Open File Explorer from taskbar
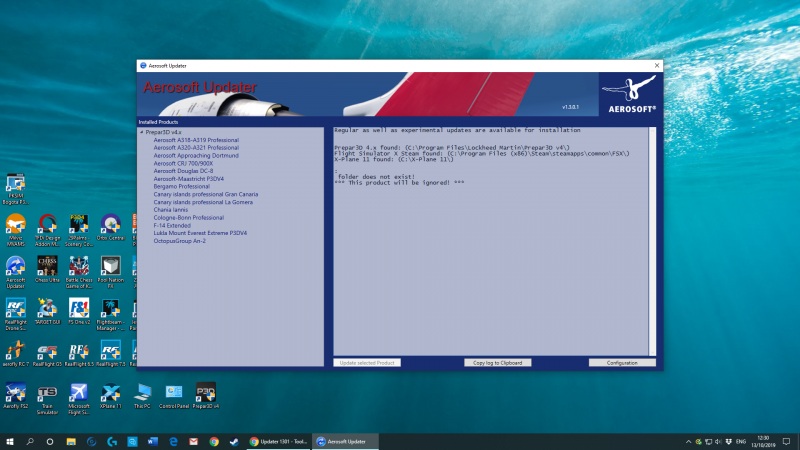800x450 pixels. point(71,442)
